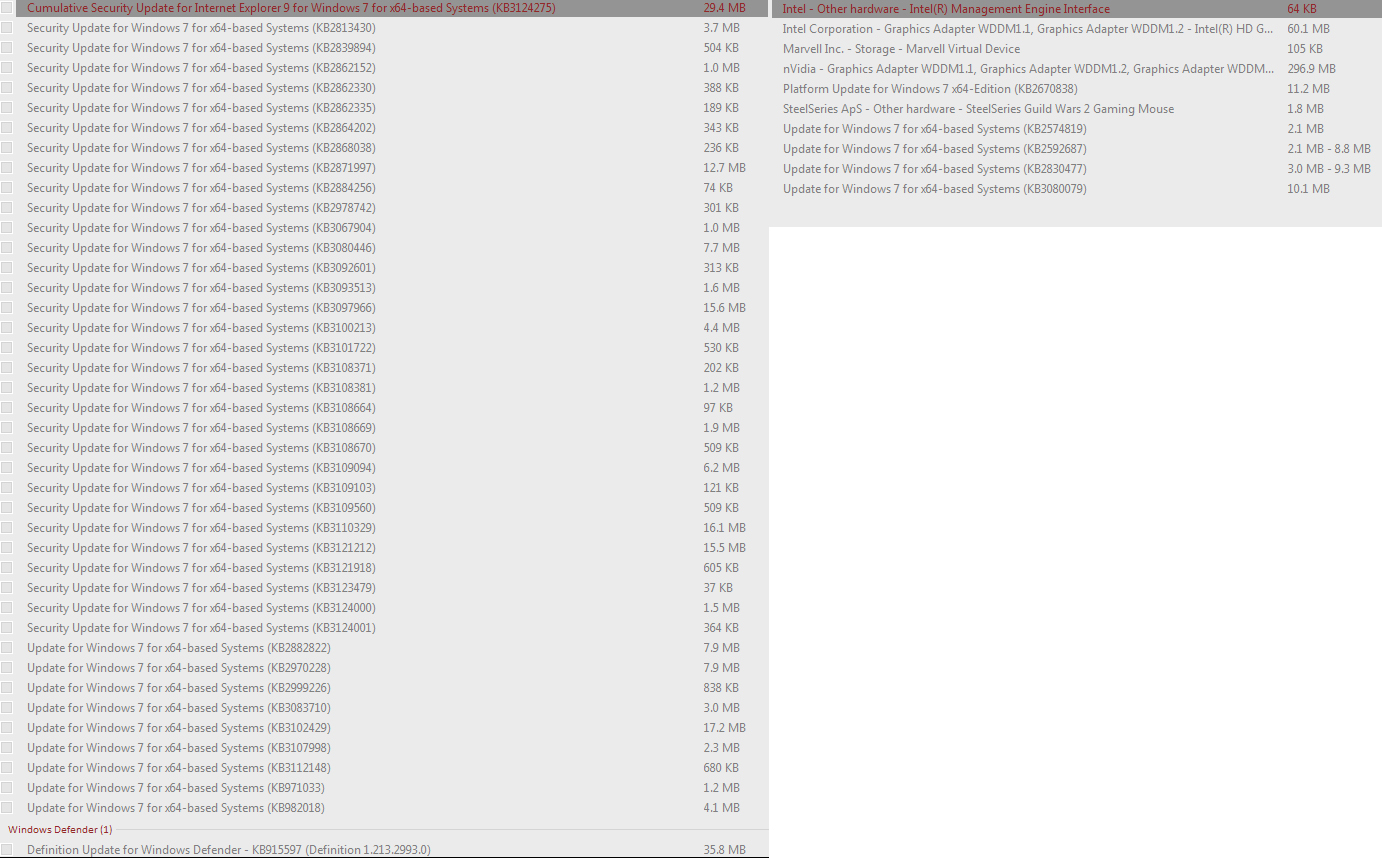Tick the checkbox for Security Update KB2813430

tap(7, 28)
